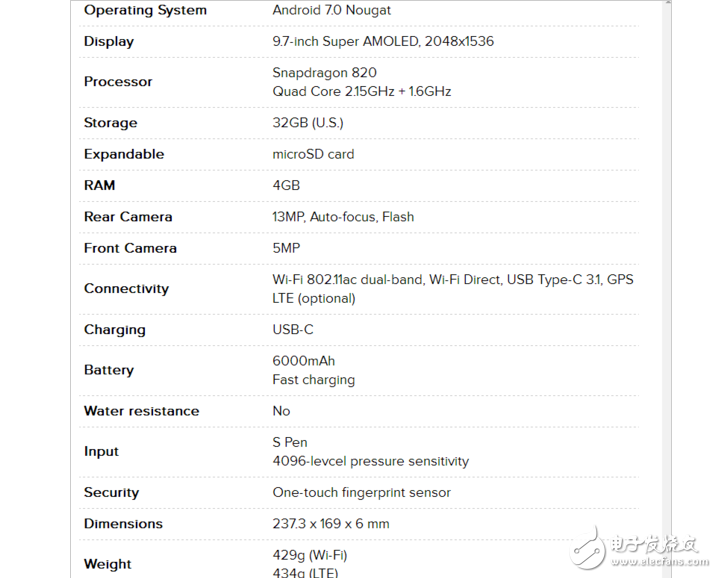Click the Display row label

click(x=109, y=42)
